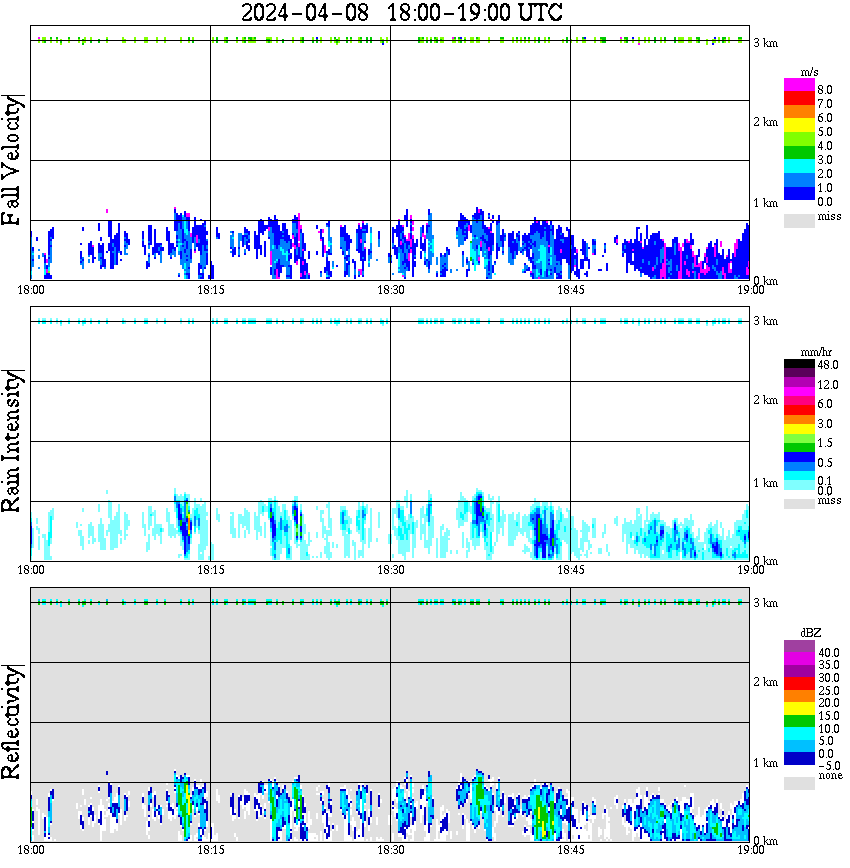Click the mm/hr unit label on rain legend
The width and height of the screenshot is (850, 868).
coord(816,352)
